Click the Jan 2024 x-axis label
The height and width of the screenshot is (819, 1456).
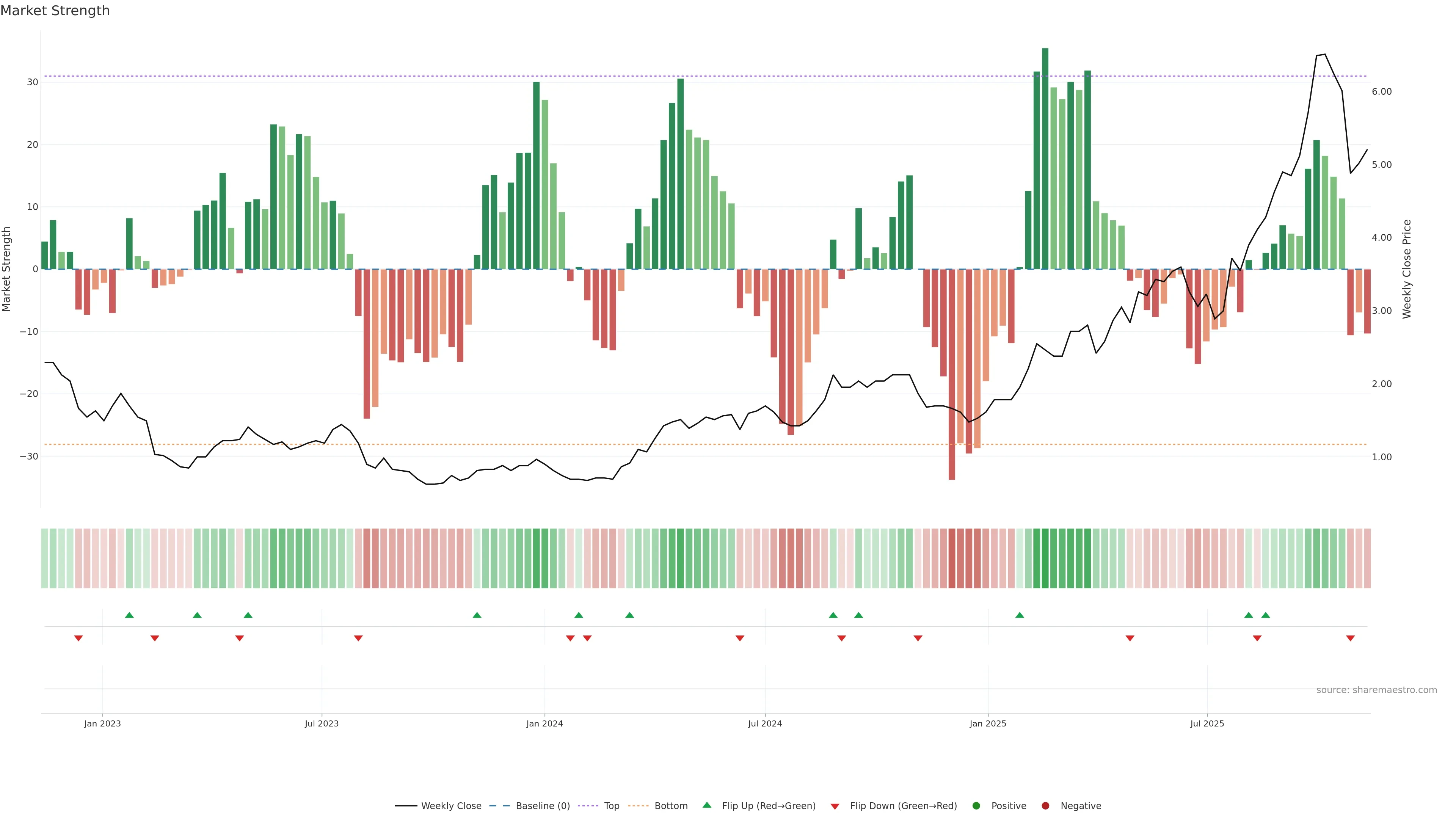click(x=544, y=723)
